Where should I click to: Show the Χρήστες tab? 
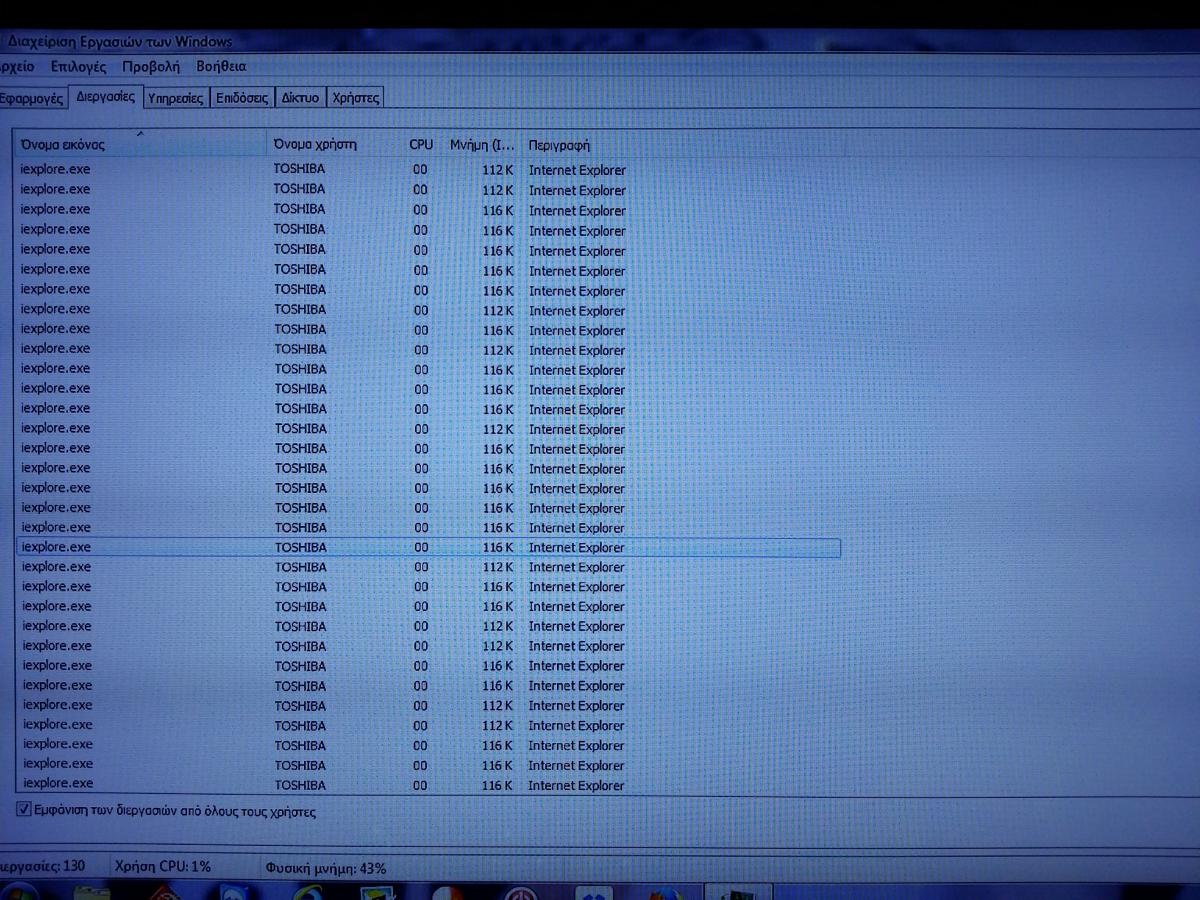click(355, 98)
